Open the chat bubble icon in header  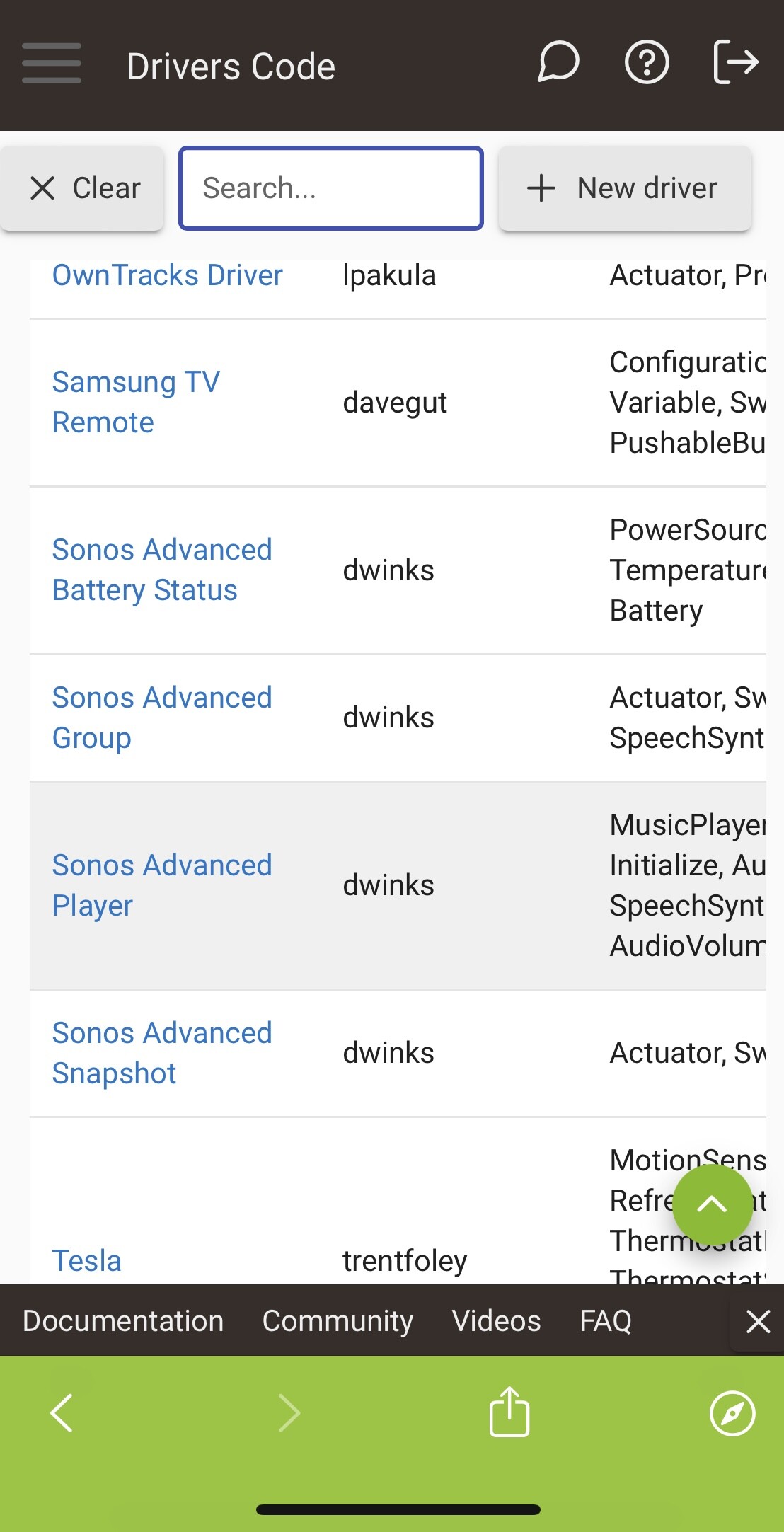point(558,64)
